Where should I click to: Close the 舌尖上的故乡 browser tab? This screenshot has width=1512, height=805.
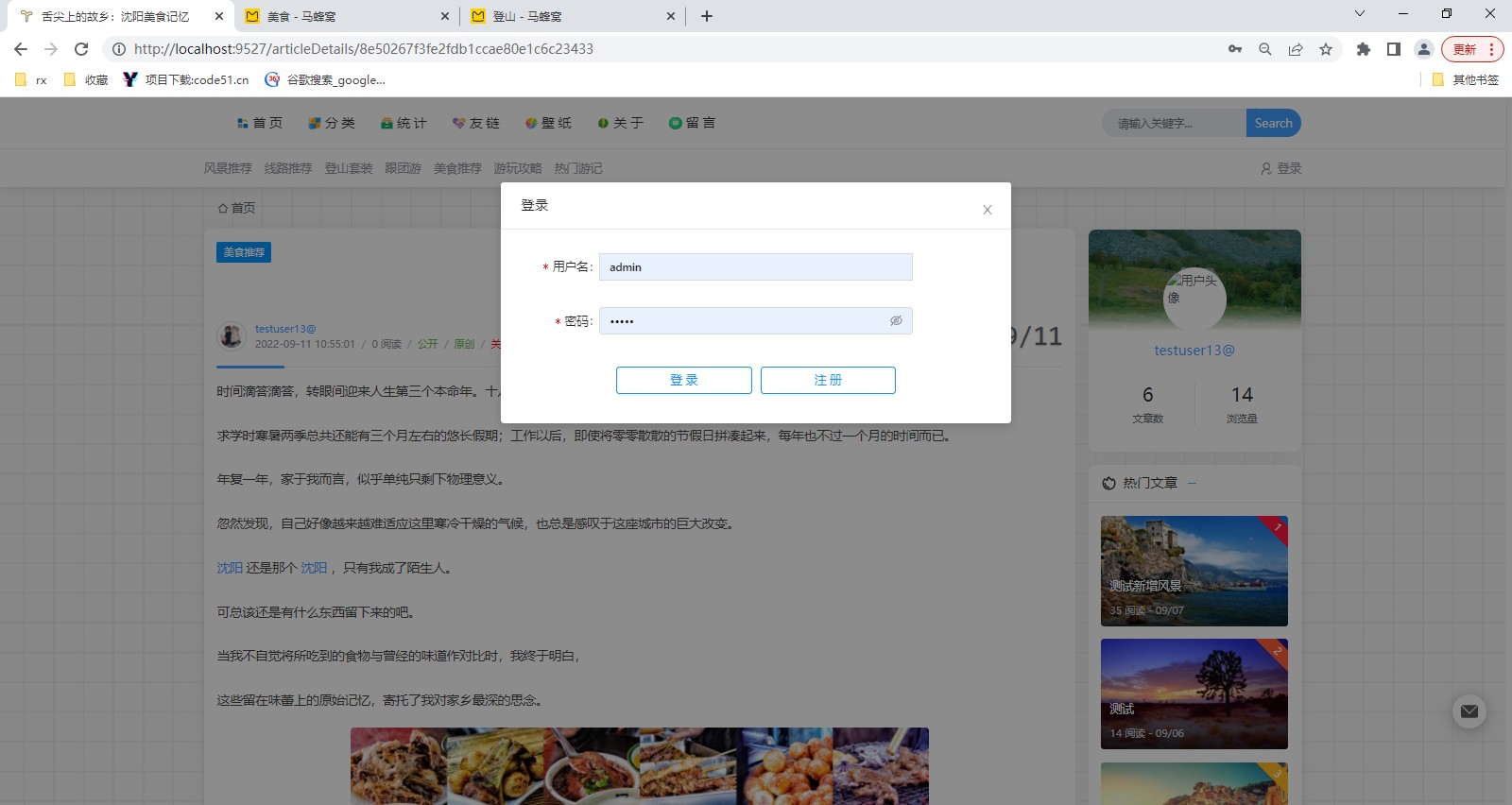218,16
